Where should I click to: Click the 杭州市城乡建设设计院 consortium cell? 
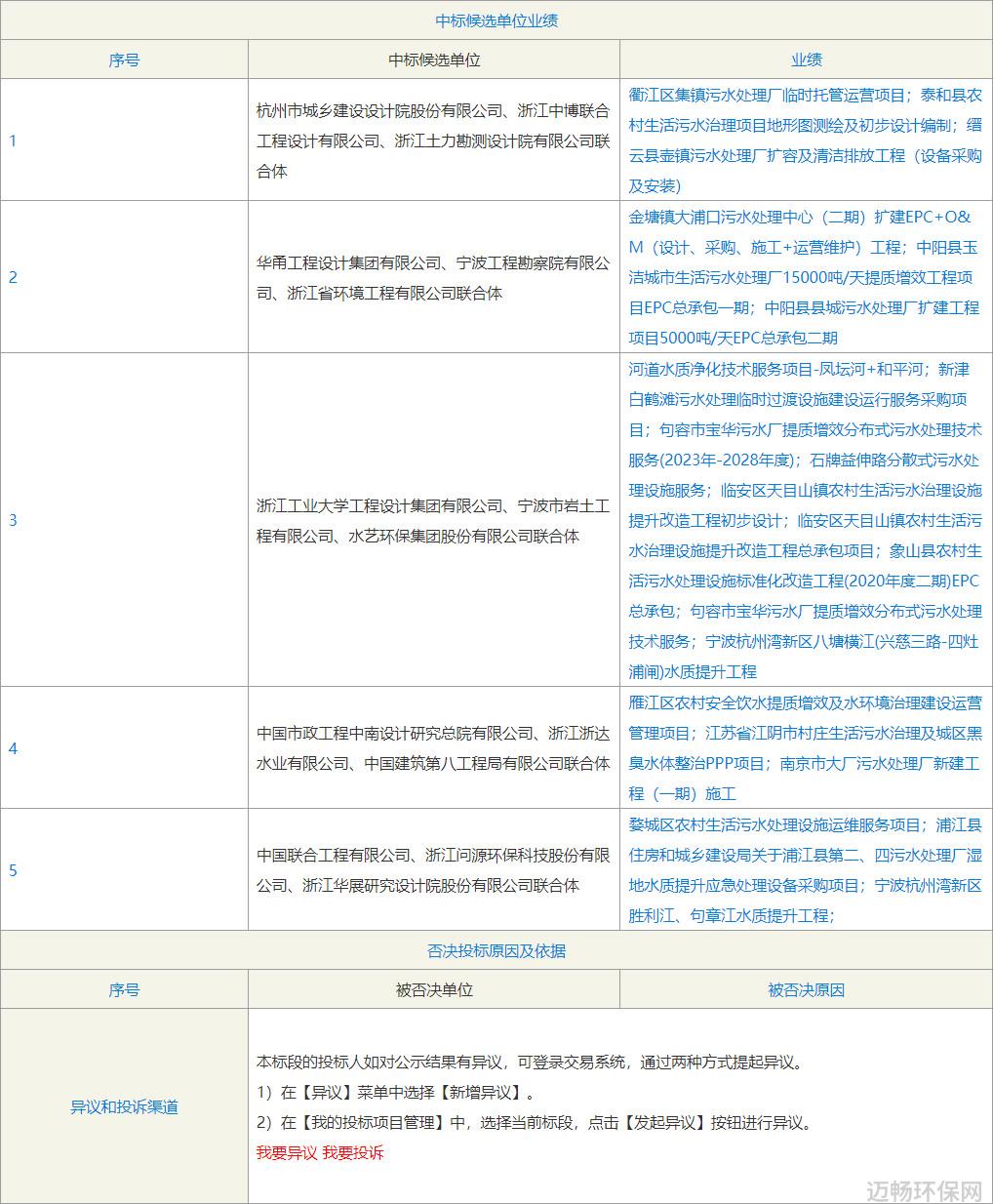click(x=434, y=140)
